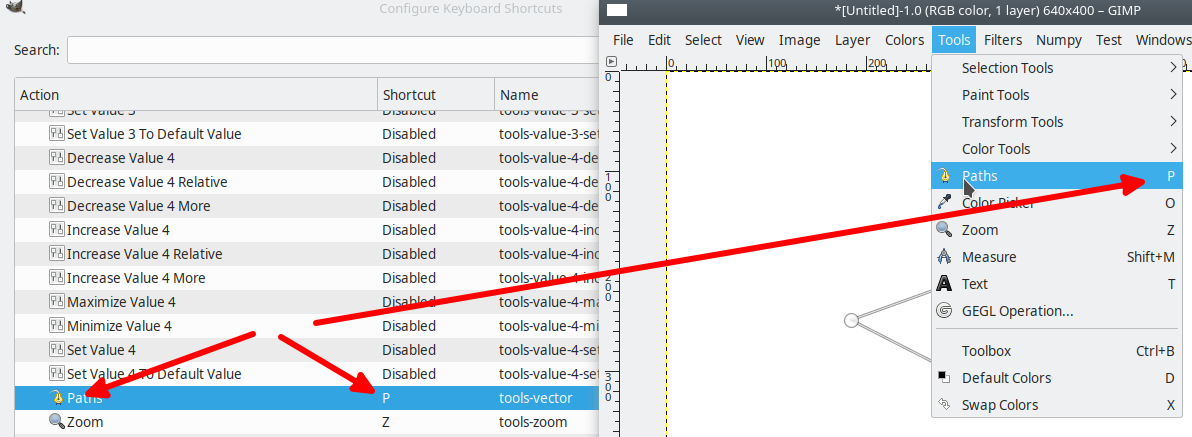The width and height of the screenshot is (1192, 437).
Task: Click the Zoom magnifier icon in Tools menu
Action: pos(943,230)
